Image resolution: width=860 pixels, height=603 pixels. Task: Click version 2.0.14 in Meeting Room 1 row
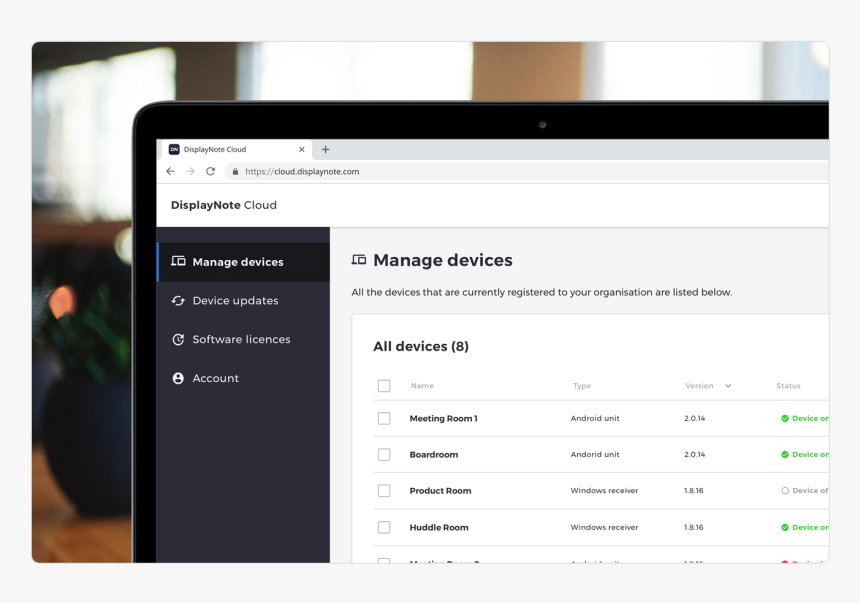[695, 418]
